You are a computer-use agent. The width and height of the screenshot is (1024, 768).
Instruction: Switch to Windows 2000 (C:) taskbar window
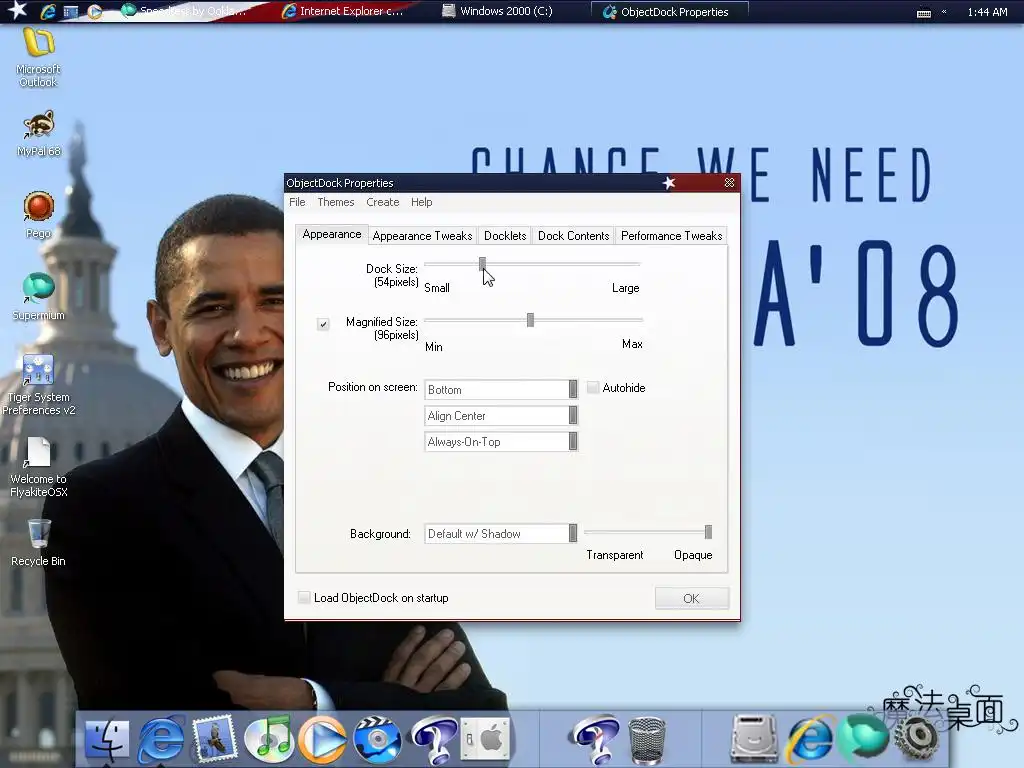tap(498, 11)
